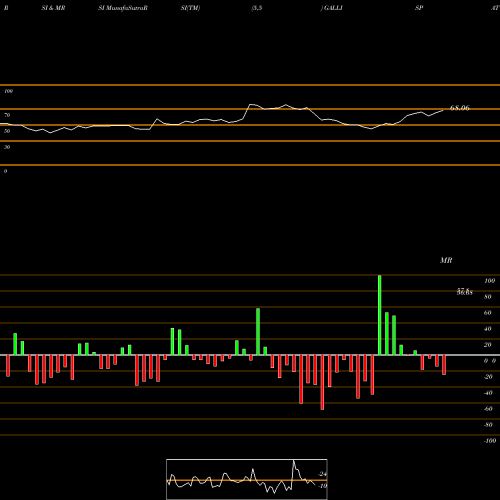Click the MR axis label -80

pyautogui.click(x=488, y=425)
